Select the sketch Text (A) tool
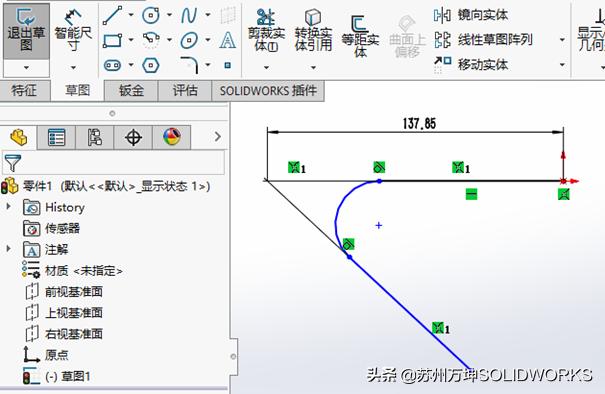Viewport: 605px width, 394px height. point(228,40)
